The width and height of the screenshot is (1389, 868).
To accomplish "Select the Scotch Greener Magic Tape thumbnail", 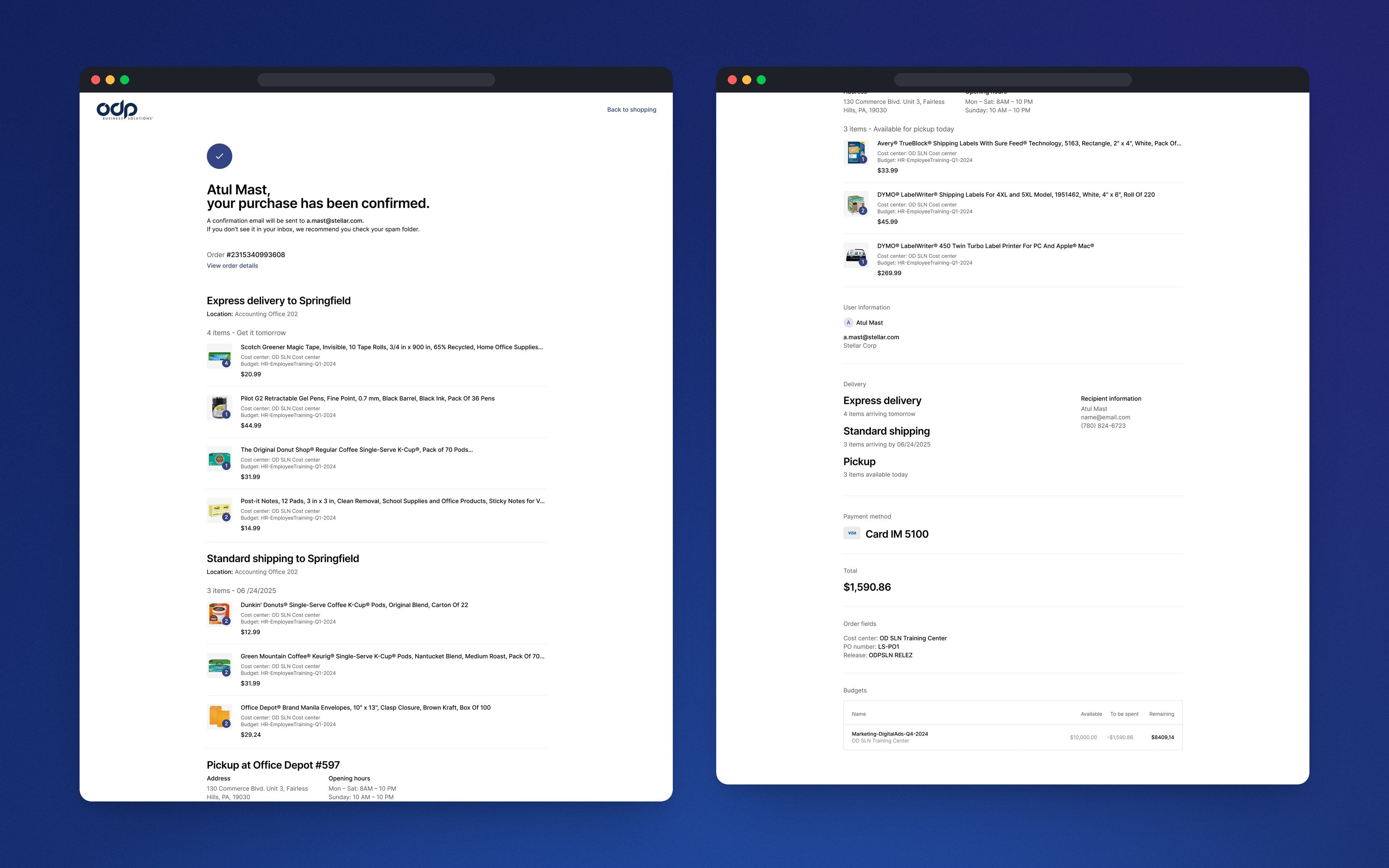I will pyautogui.click(x=219, y=356).
